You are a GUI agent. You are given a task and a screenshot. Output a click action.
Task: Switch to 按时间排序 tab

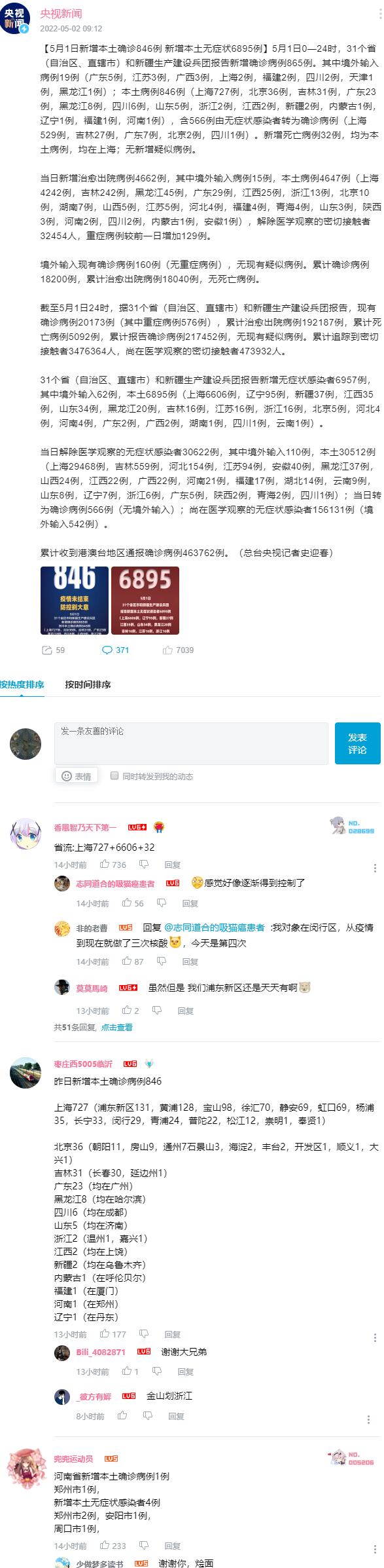88,684
